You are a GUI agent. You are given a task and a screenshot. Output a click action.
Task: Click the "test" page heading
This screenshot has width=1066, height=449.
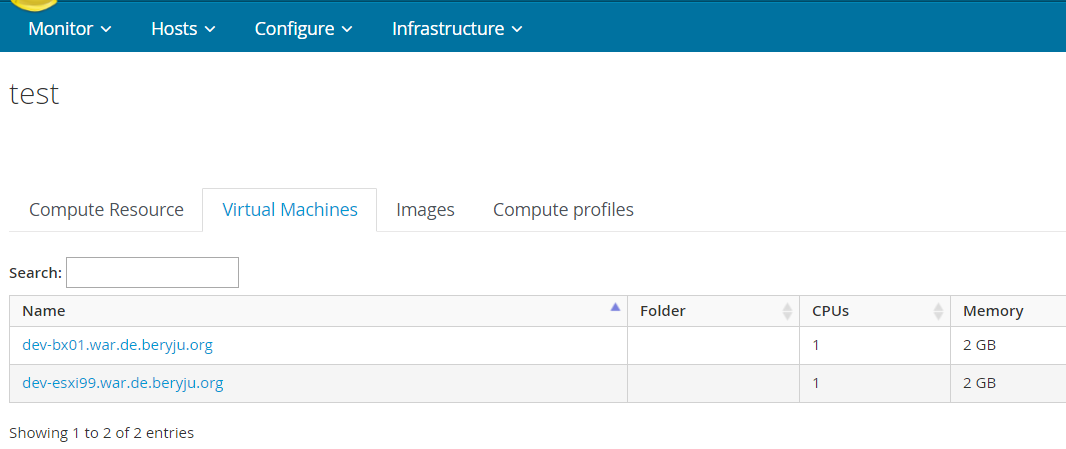click(34, 94)
